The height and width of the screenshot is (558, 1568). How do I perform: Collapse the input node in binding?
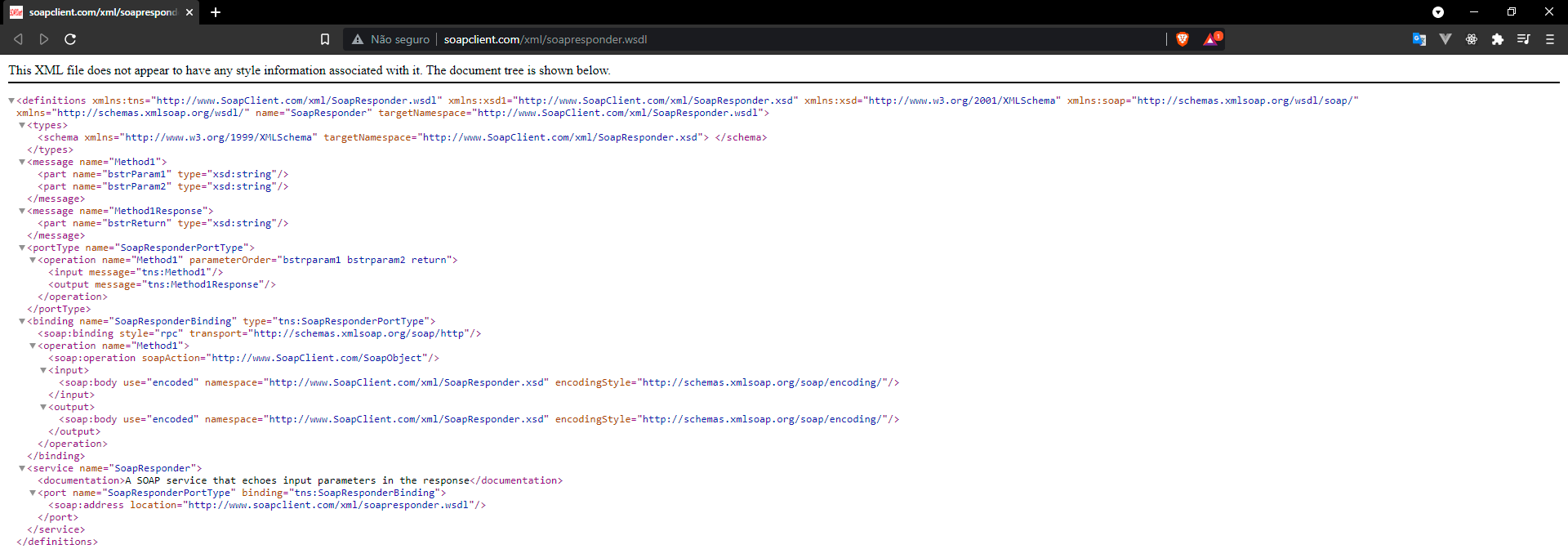[43, 370]
